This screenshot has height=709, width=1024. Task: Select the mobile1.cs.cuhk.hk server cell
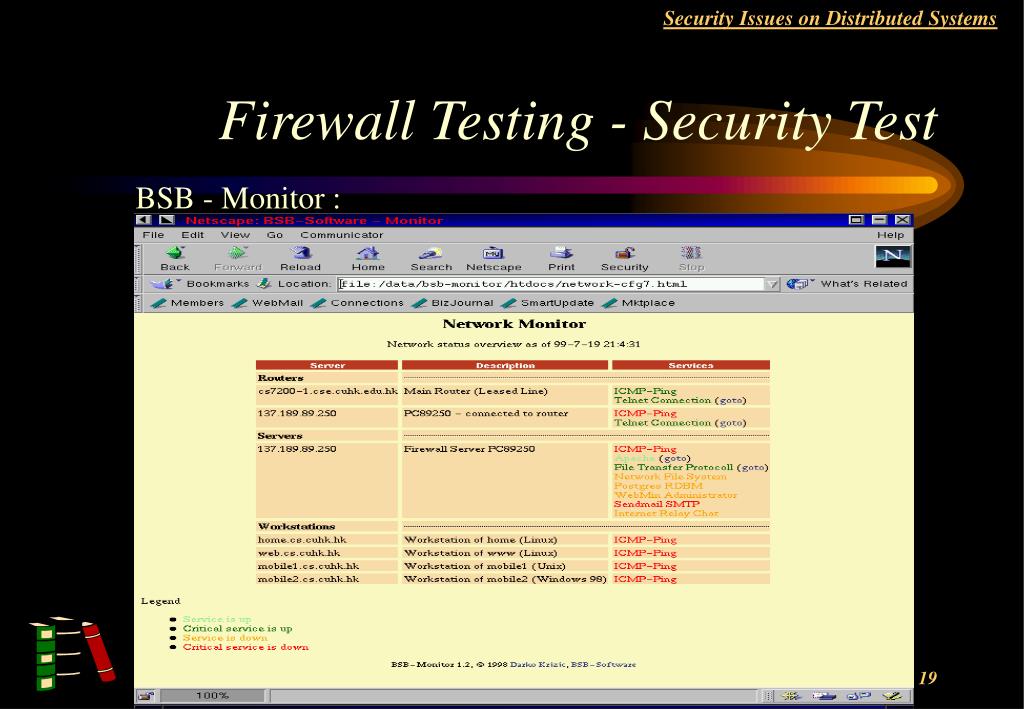pyautogui.click(x=327, y=566)
